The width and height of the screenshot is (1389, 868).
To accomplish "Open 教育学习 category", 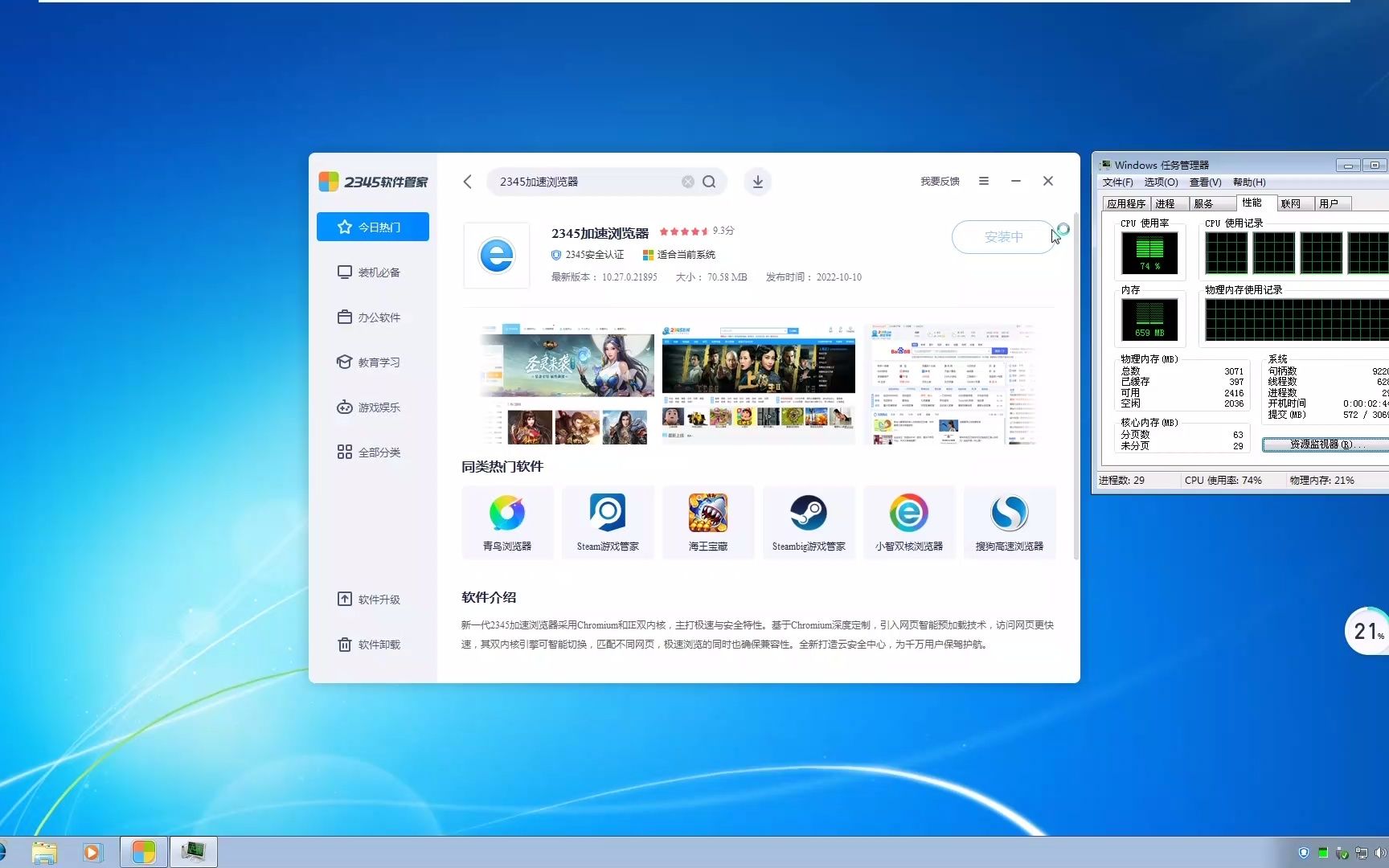I will coord(373,362).
